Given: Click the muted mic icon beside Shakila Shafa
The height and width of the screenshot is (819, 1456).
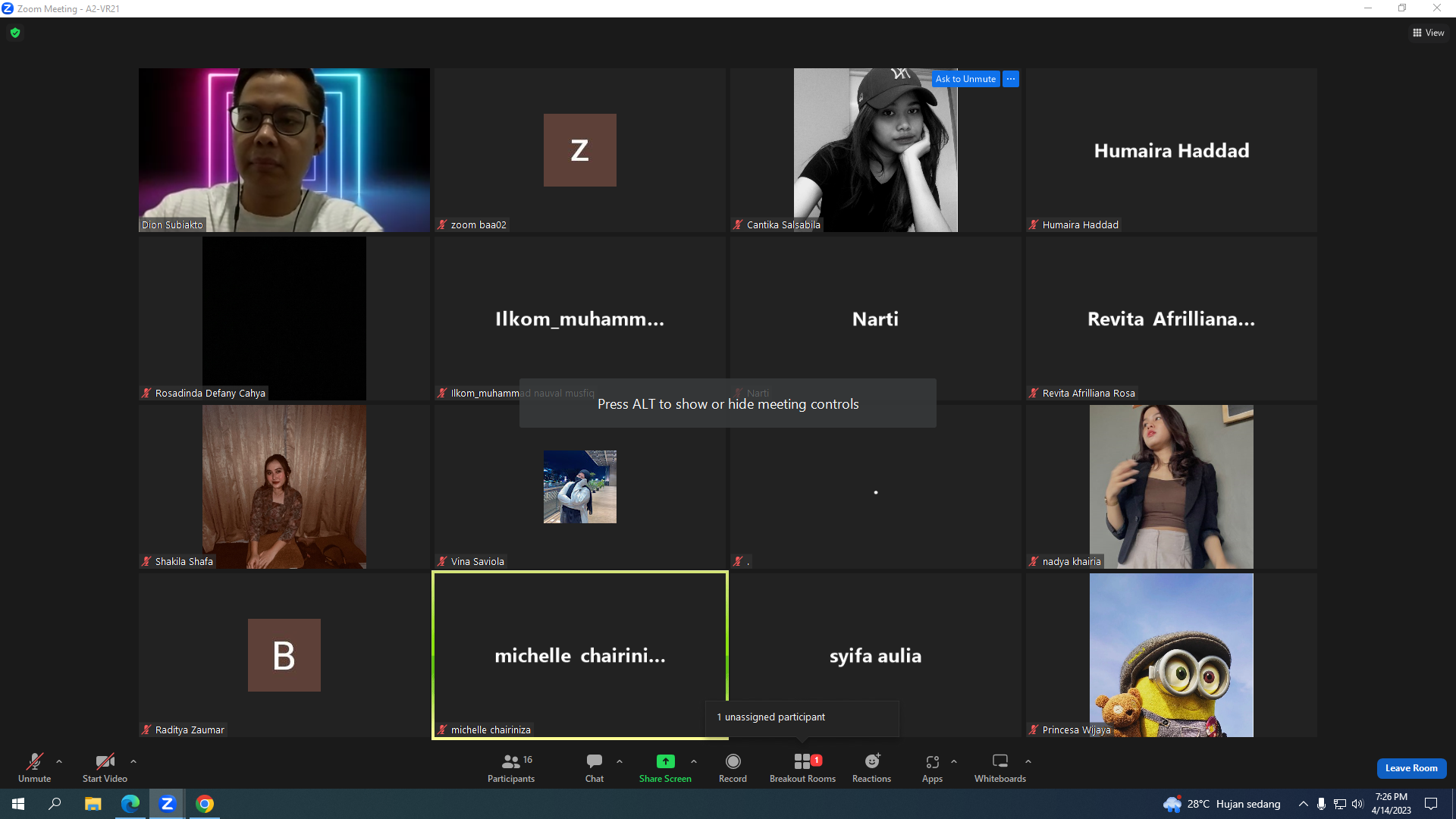Looking at the screenshot, I should pos(146,561).
